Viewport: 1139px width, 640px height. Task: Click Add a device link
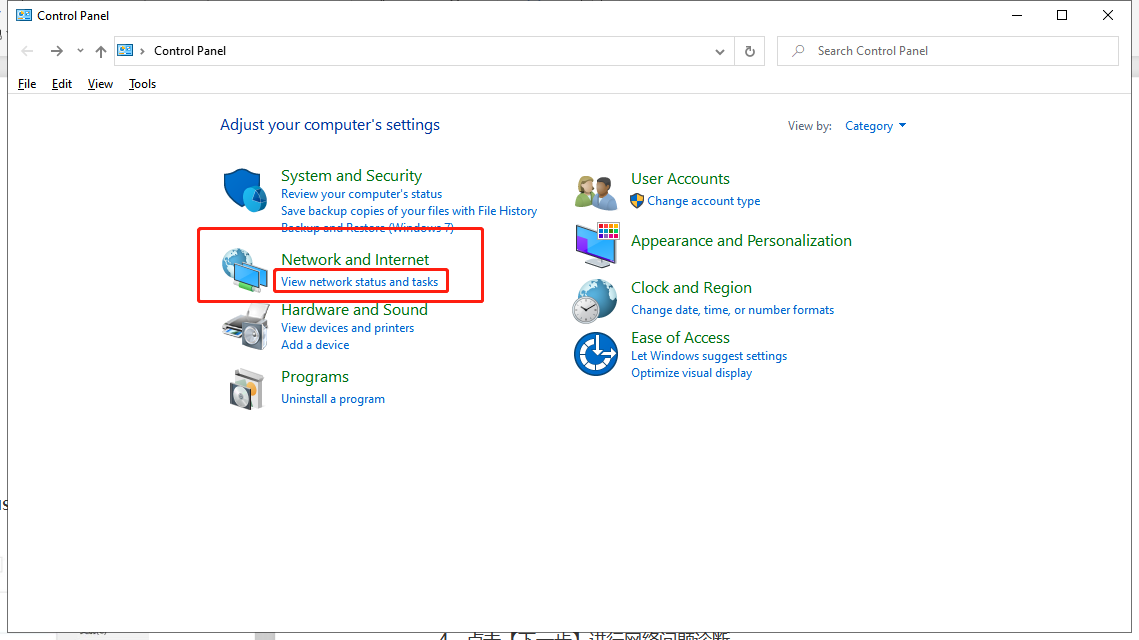click(x=315, y=345)
